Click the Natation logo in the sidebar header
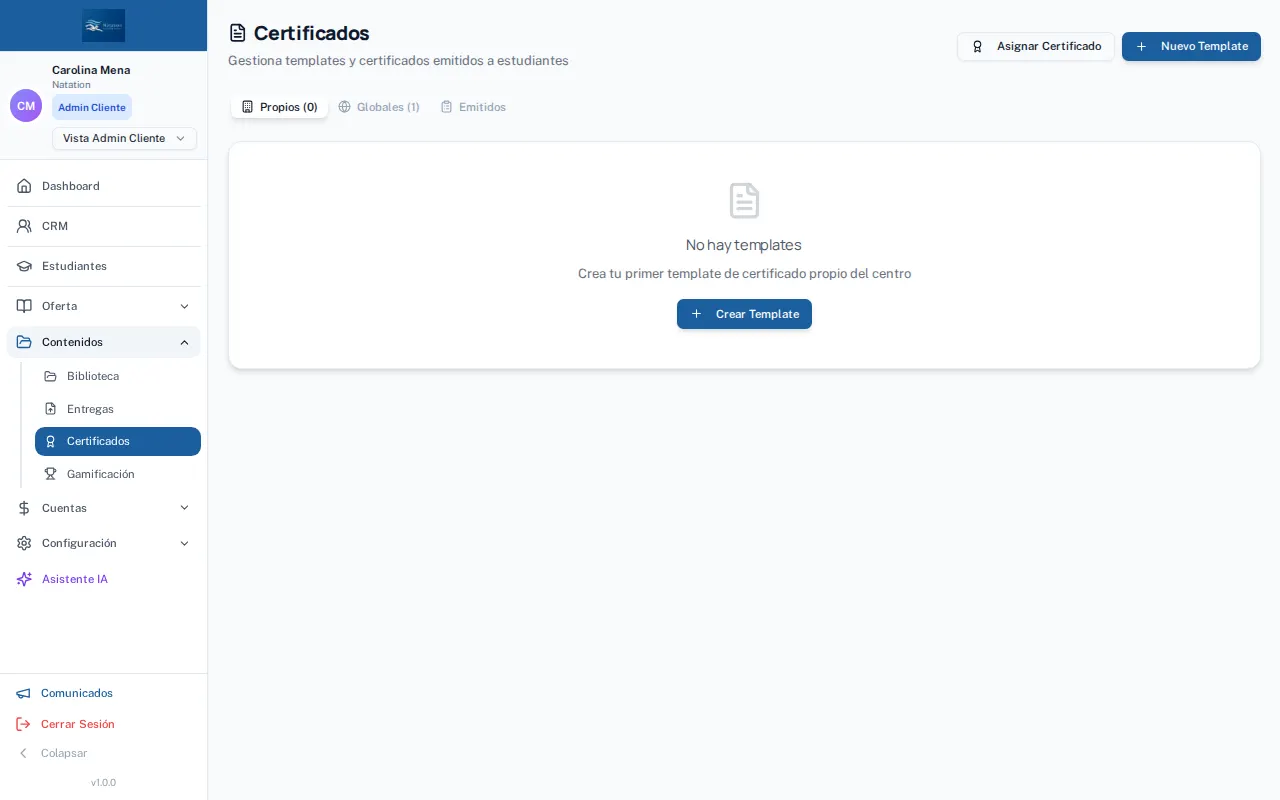This screenshot has width=1280, height=800. (104, 25)
